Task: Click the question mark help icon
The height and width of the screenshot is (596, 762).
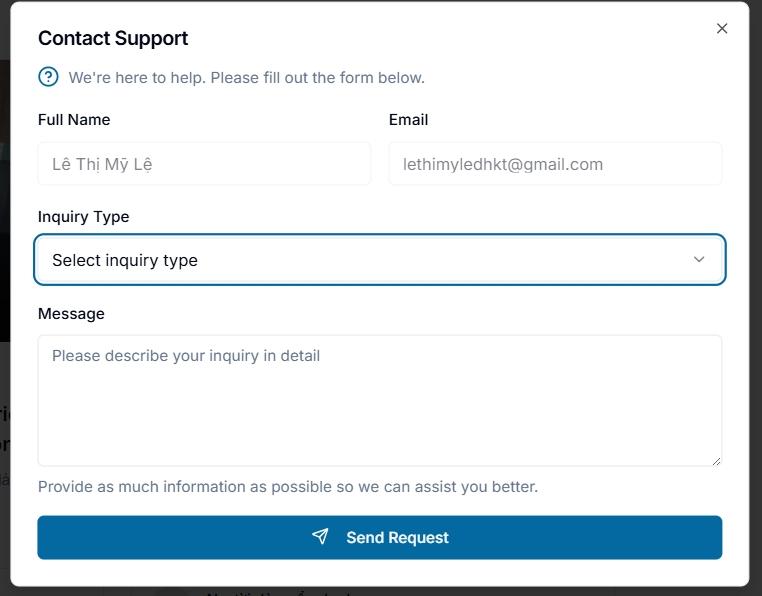Action: click(x=48, y=77)
